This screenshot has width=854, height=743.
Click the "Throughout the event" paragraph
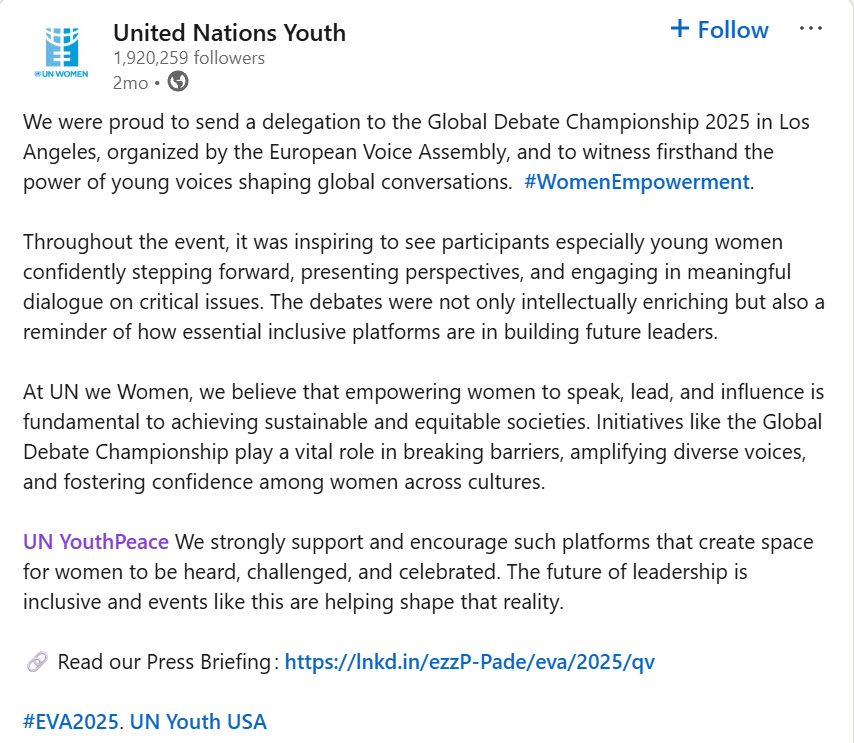click(400, 287)
